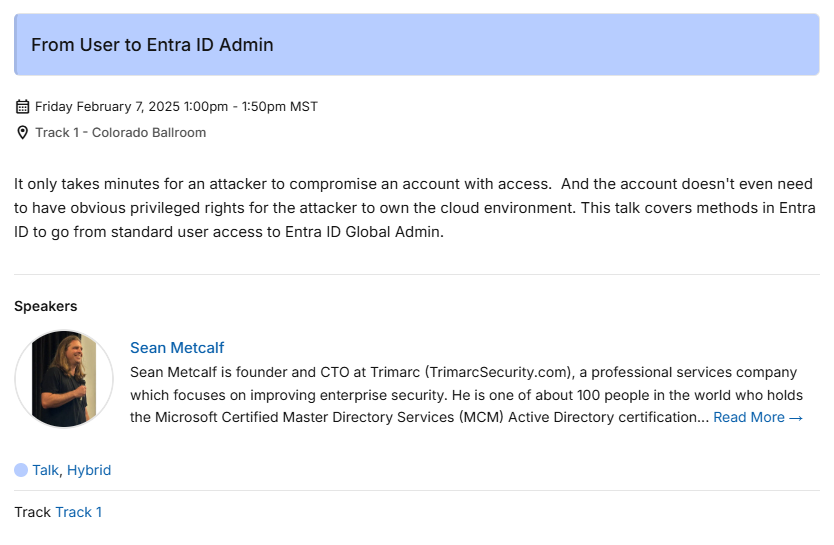Open the Talk session type link
Screen dimensions: 834x545
pos(45,470)
